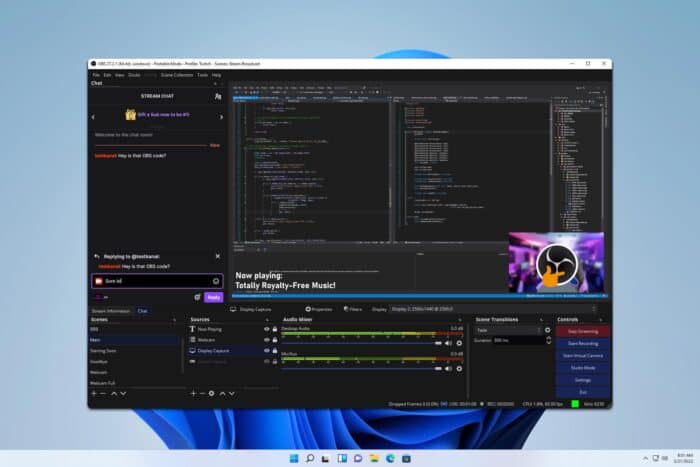Toggle lock on the dimmed fourth source
The image size is (700, 467).
tap(275, 361)
